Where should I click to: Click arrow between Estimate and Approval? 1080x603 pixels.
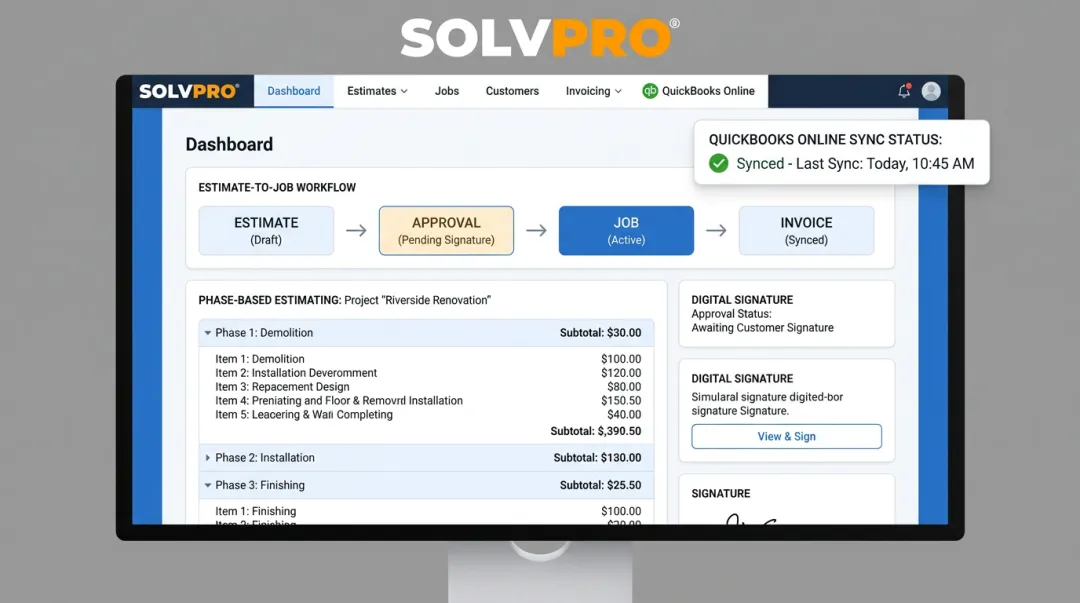point(356,230)
